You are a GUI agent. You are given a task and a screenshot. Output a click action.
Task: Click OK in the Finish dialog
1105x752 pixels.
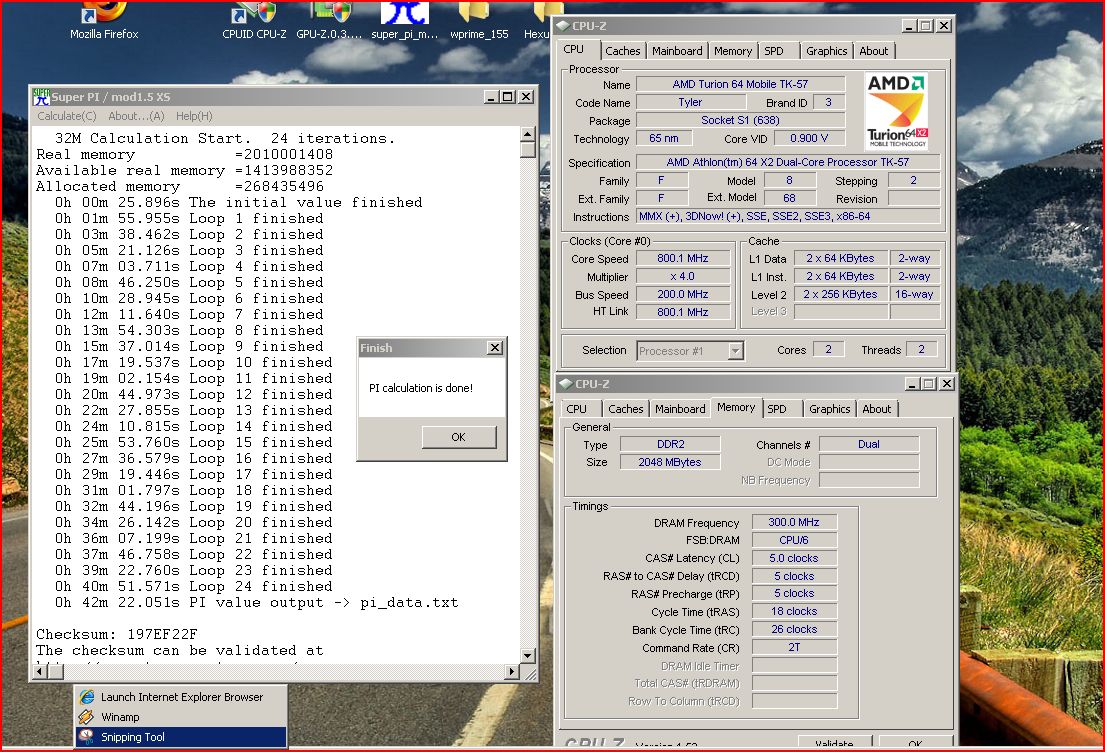(459, 437)
